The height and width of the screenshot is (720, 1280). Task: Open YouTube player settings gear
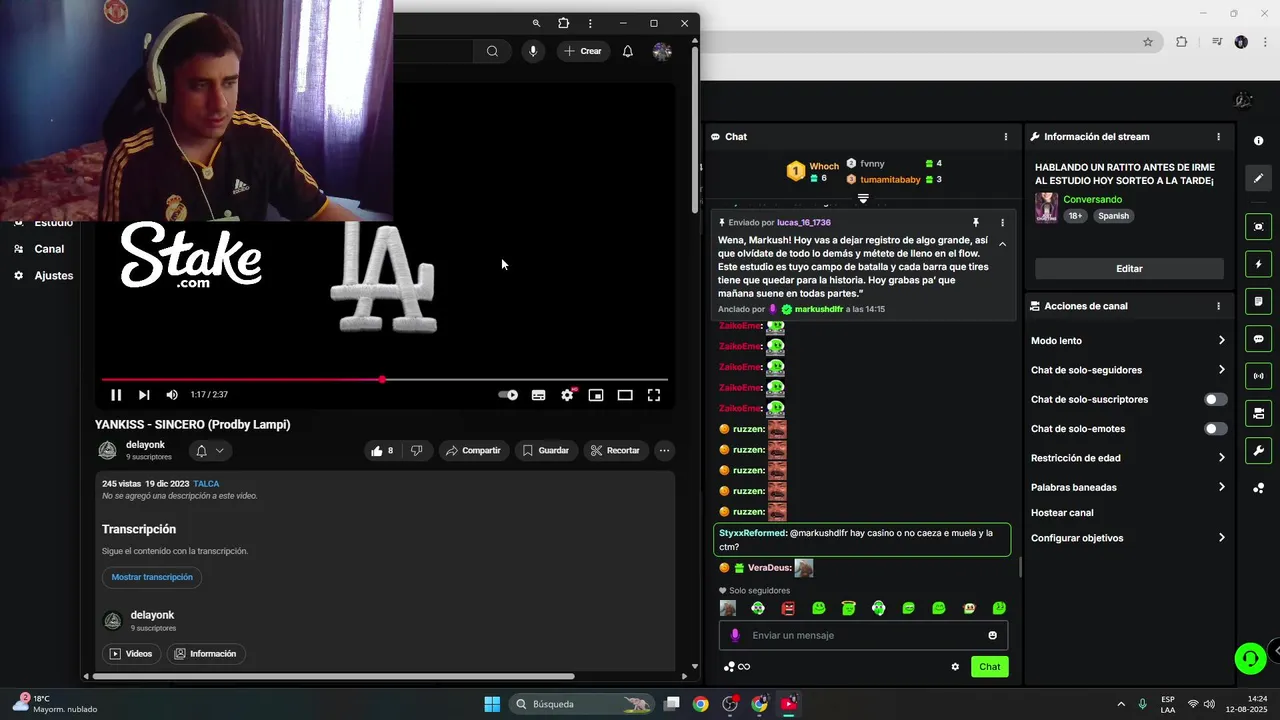(x=567, y=395)
